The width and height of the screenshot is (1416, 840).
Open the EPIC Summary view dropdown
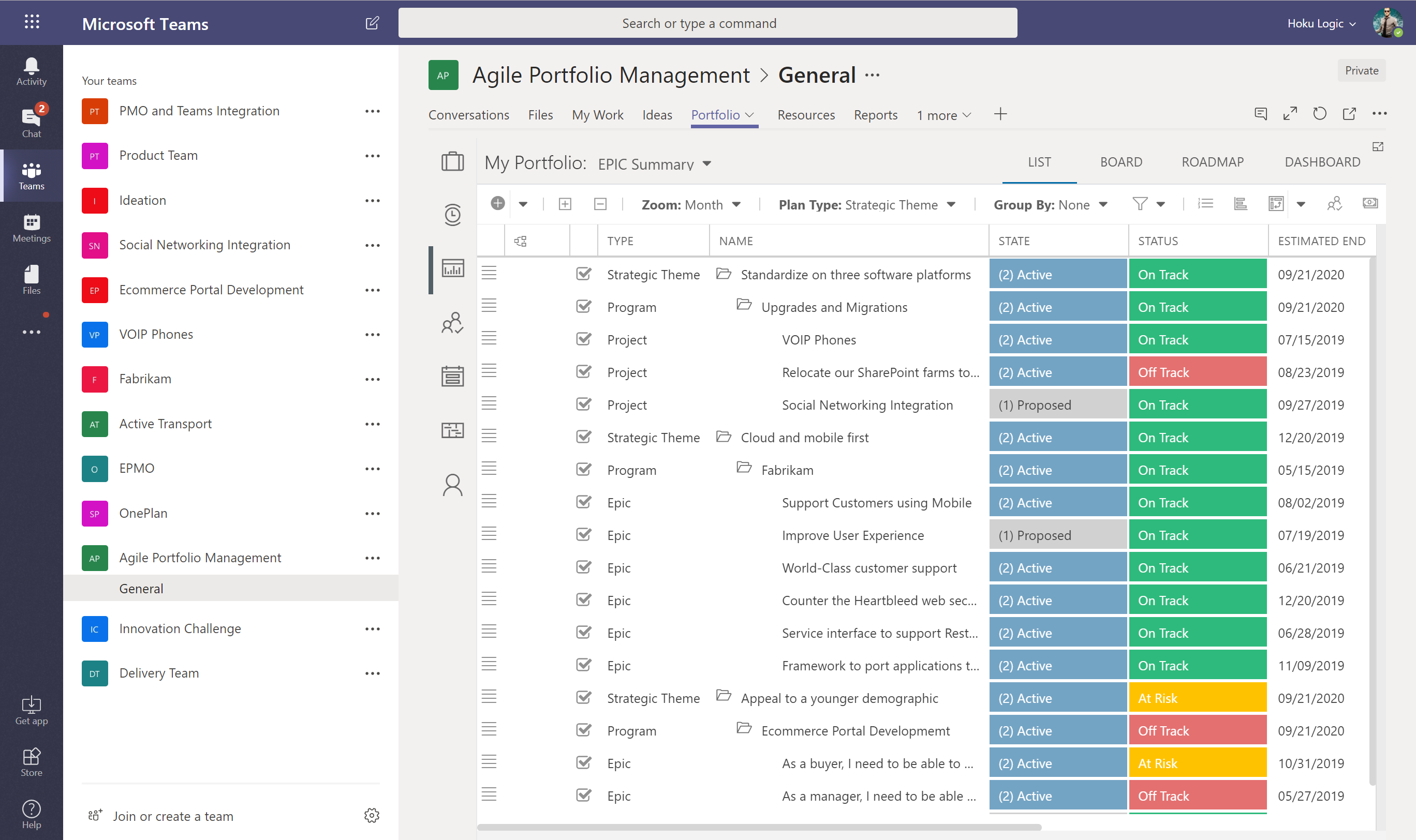pyautogui.click(x=654, y=164)
